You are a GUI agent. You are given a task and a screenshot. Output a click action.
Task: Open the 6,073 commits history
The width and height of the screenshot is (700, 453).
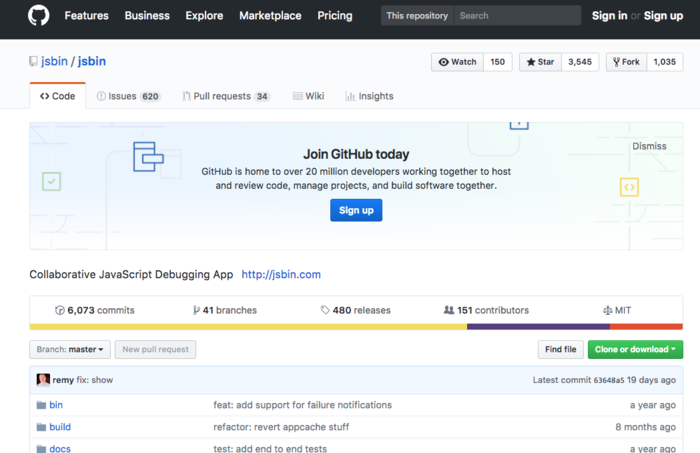(95, 310)
